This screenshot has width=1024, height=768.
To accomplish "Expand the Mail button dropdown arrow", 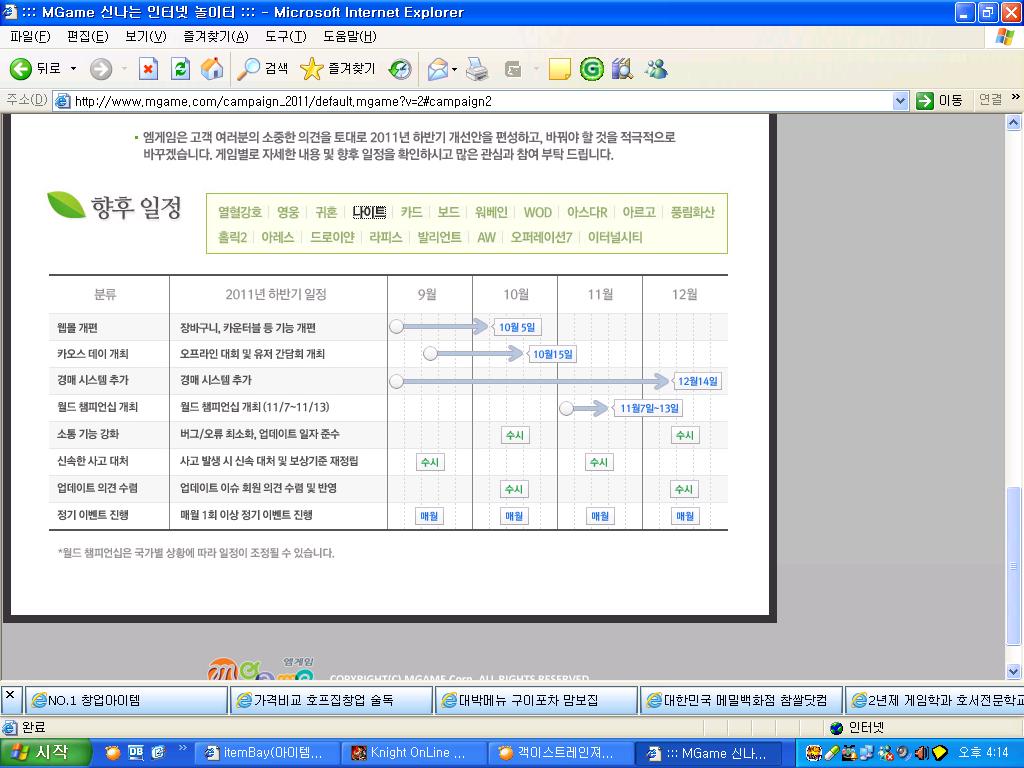I will [x=455, y=69].
